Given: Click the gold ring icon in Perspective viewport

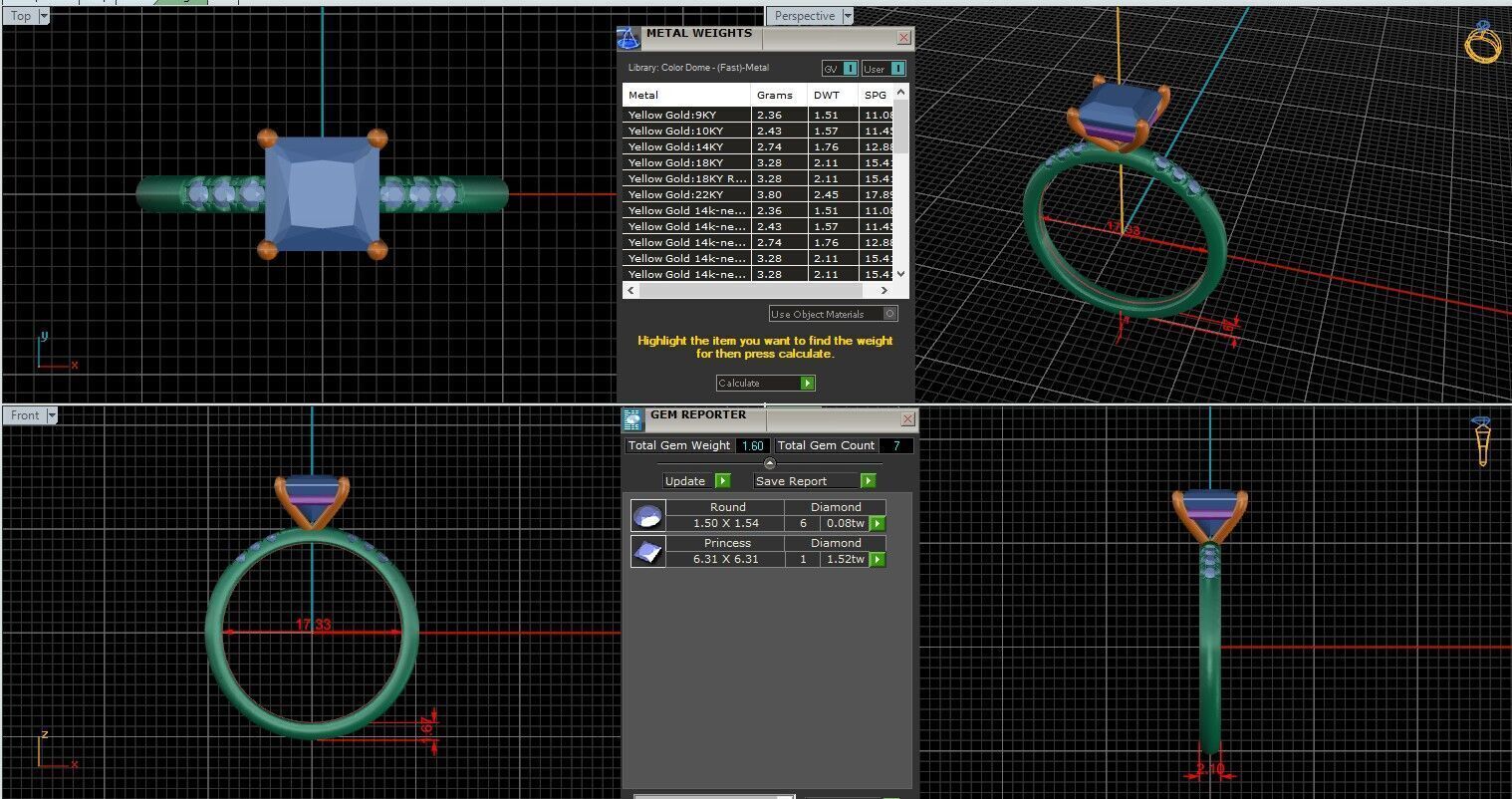Looking at the screenshot, I should [x=1483, y=43].
